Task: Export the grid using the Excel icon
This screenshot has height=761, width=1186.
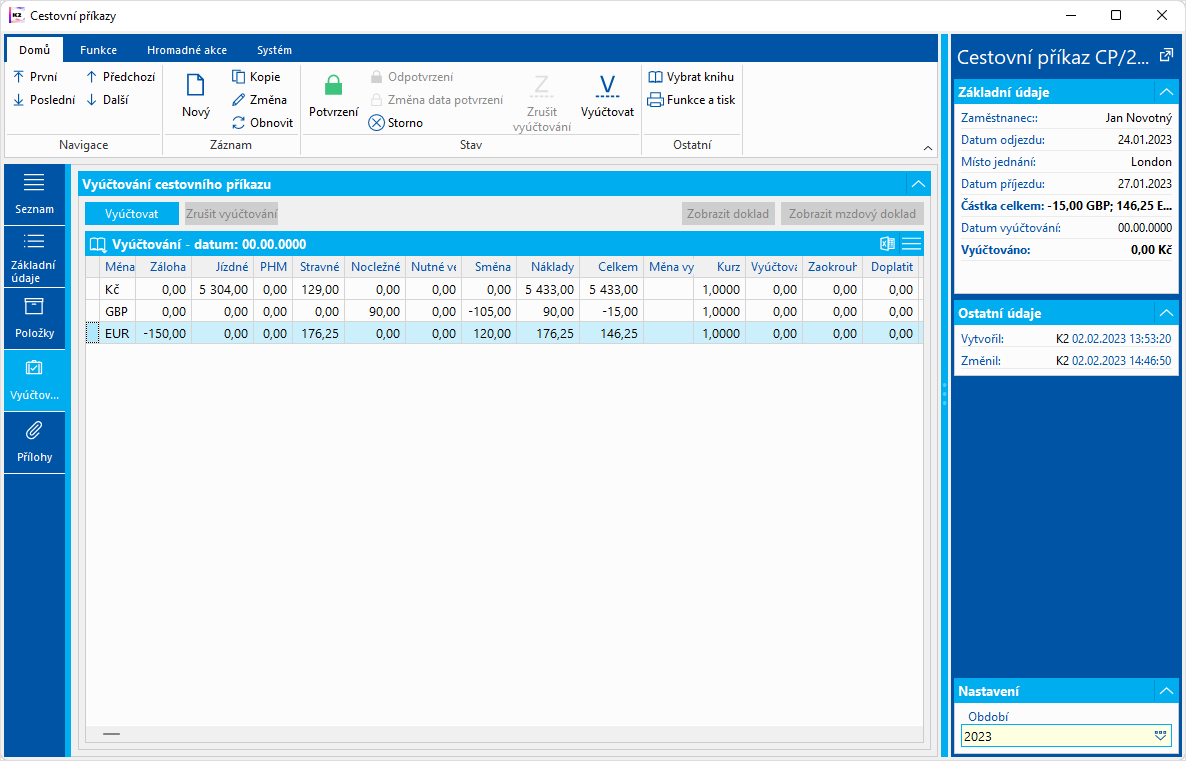Action: pyautogui.click(x=887, y=244)
